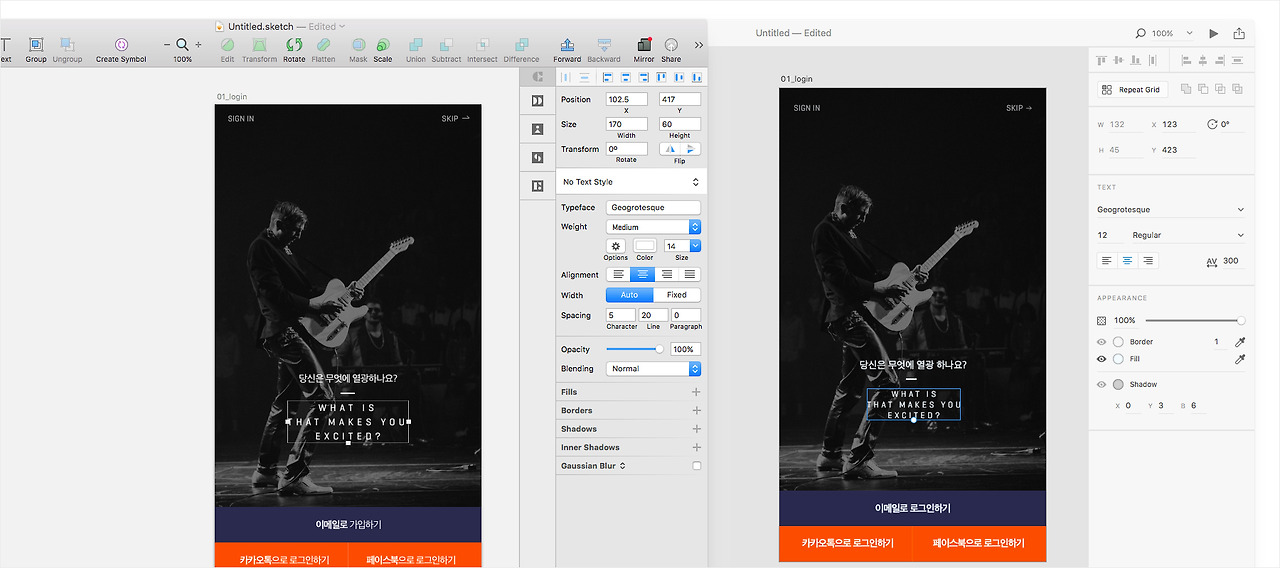This screenshot has height=568, width=1280.
Task: Click the zoom magnifier in Sketch toolbar
Action: tap(182, 44)
